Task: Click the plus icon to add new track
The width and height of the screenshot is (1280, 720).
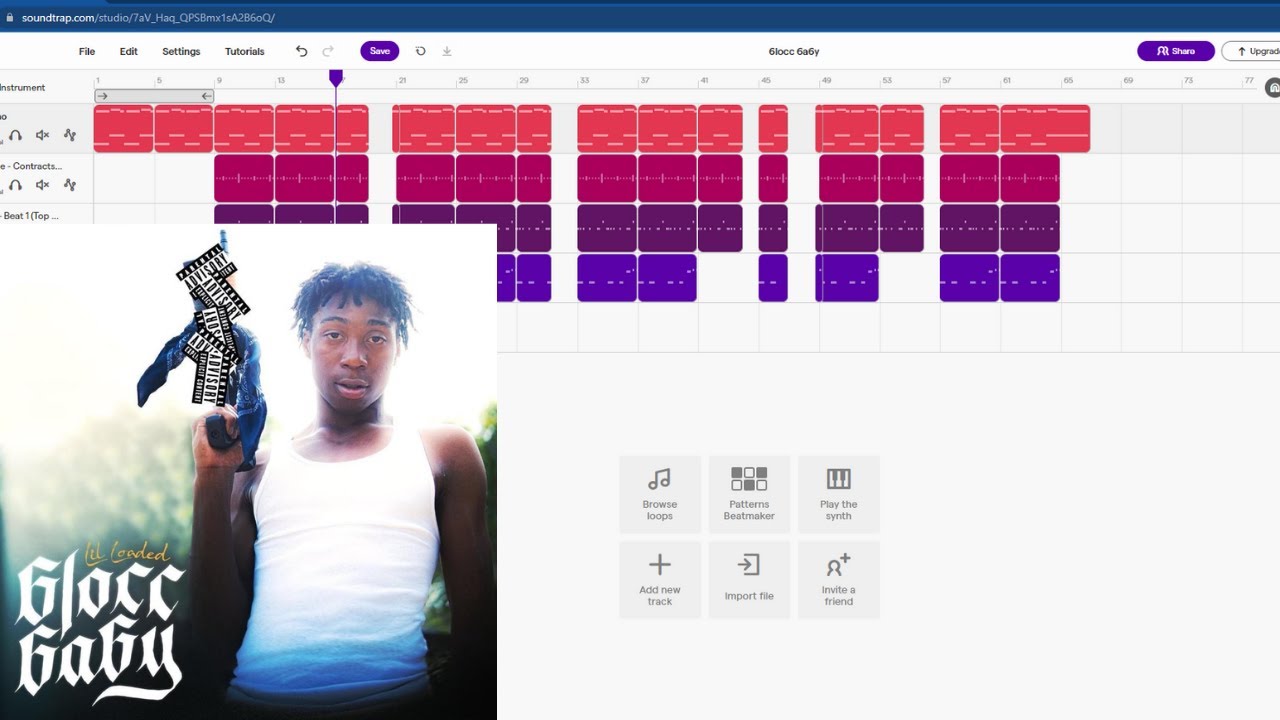Action: pyautogui.click(x=660, y=565)
